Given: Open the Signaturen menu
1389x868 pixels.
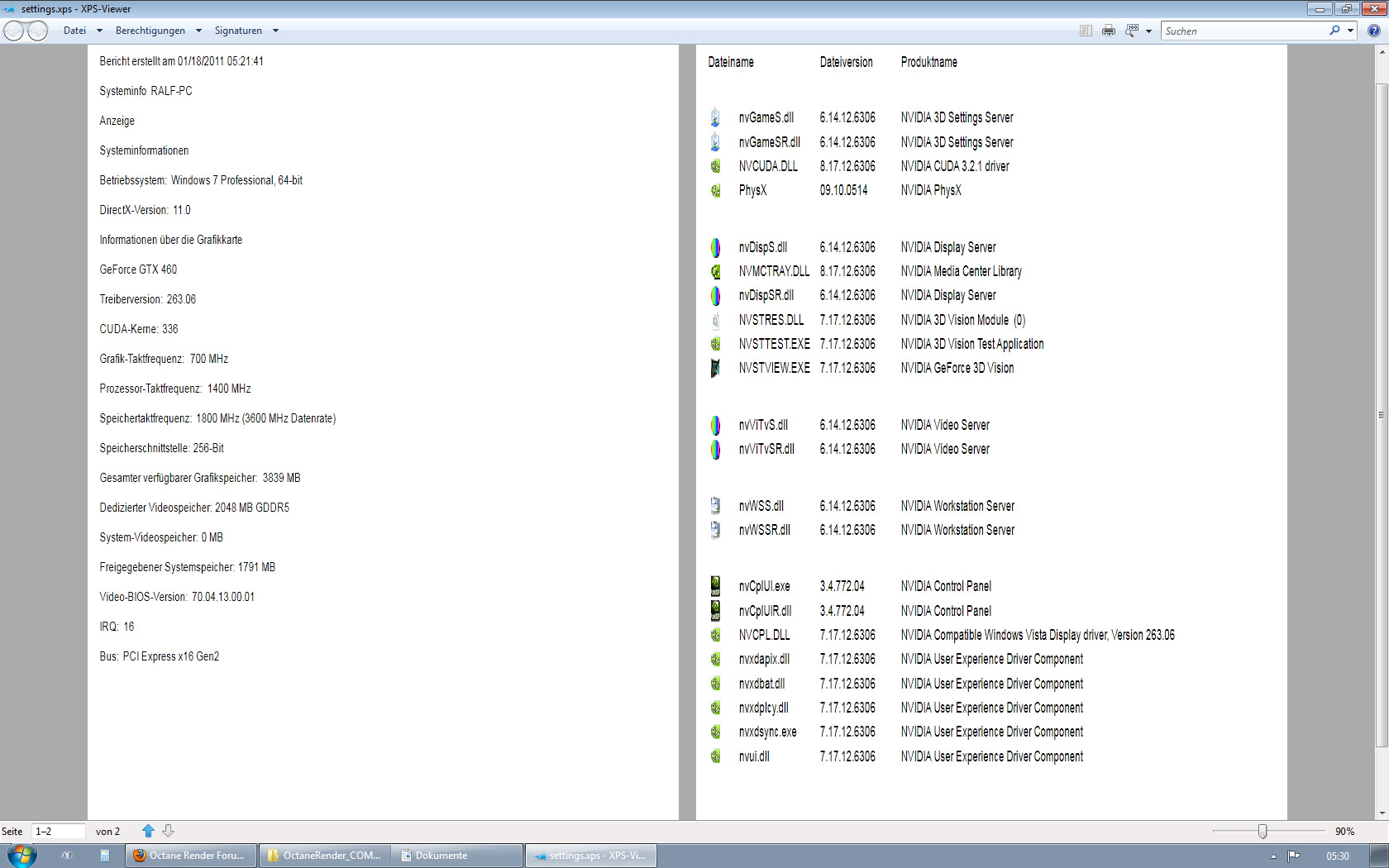Looking at the screenshot, I should (x=238, y=31).
